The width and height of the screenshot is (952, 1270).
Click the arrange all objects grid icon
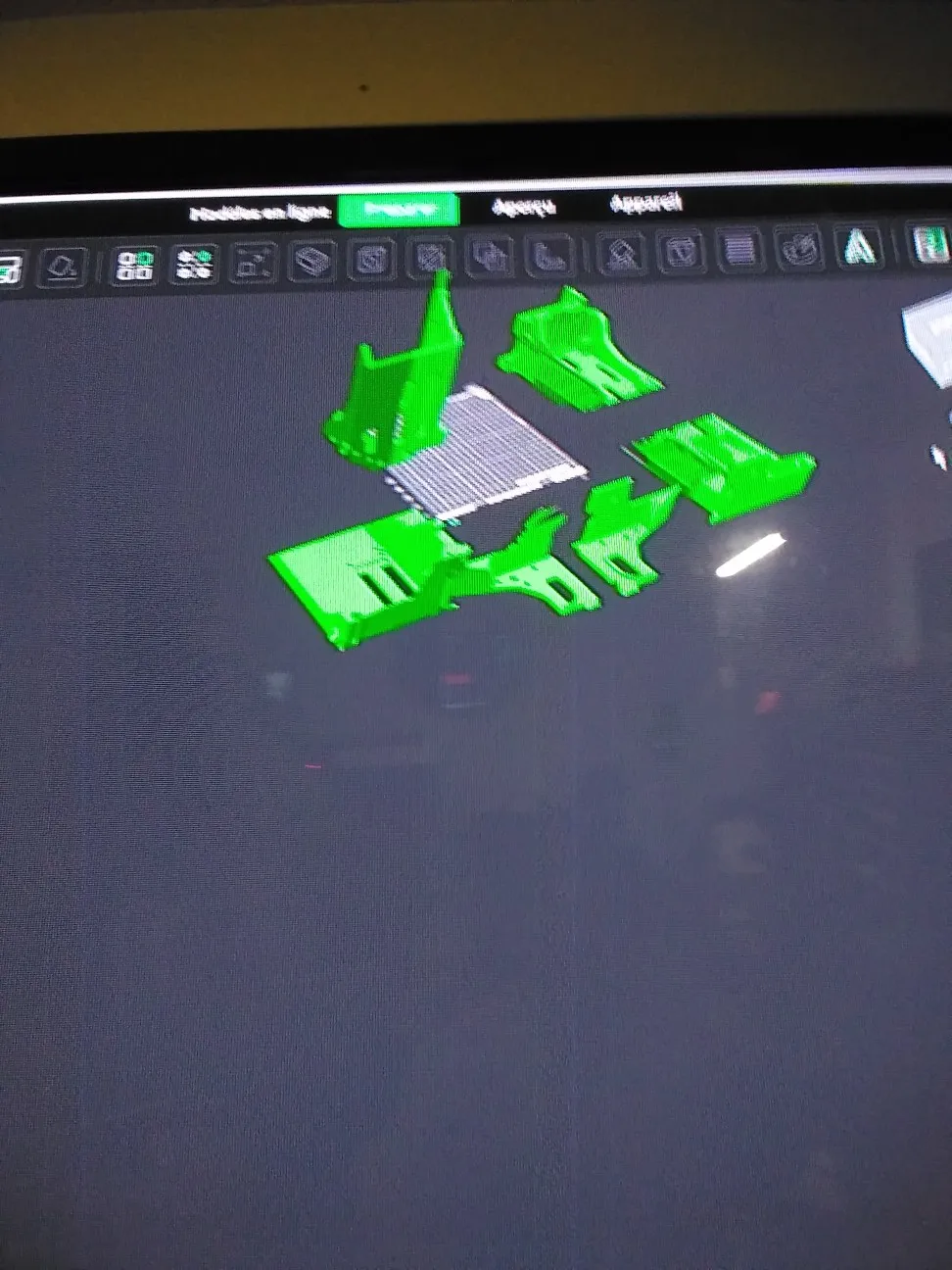pos(135,266)
